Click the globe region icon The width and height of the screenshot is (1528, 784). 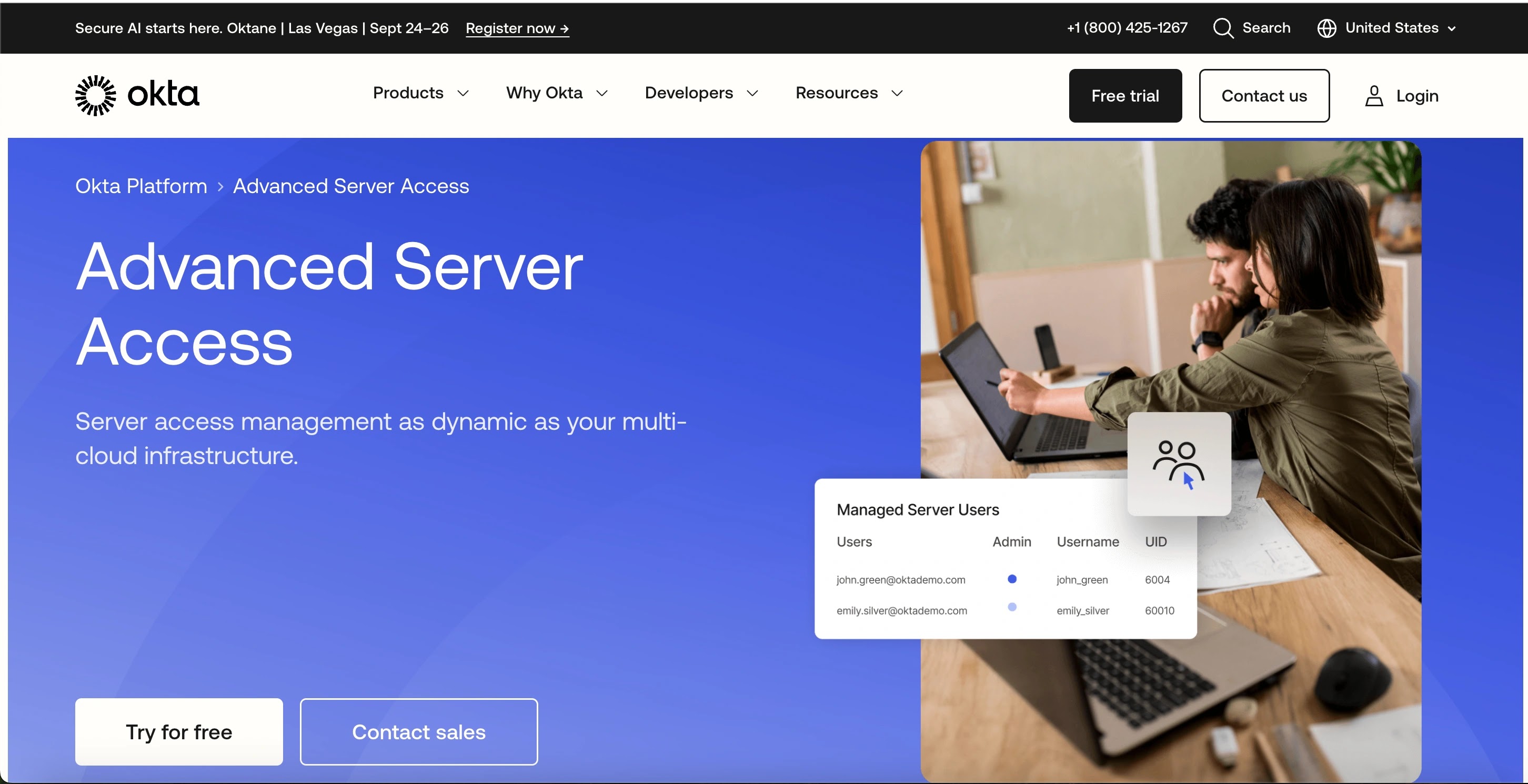(x=1326, y=28)
